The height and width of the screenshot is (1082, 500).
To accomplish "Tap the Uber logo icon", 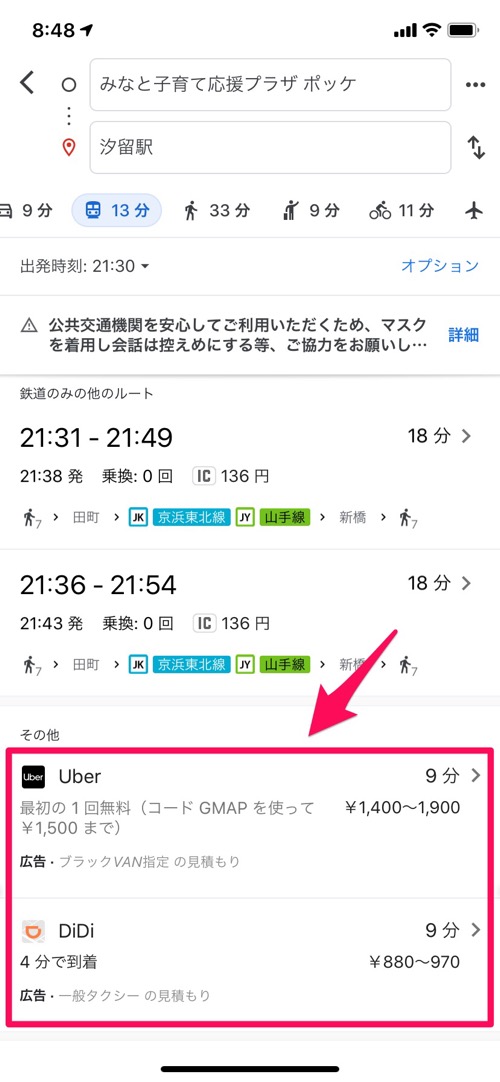I will (33, 776).
